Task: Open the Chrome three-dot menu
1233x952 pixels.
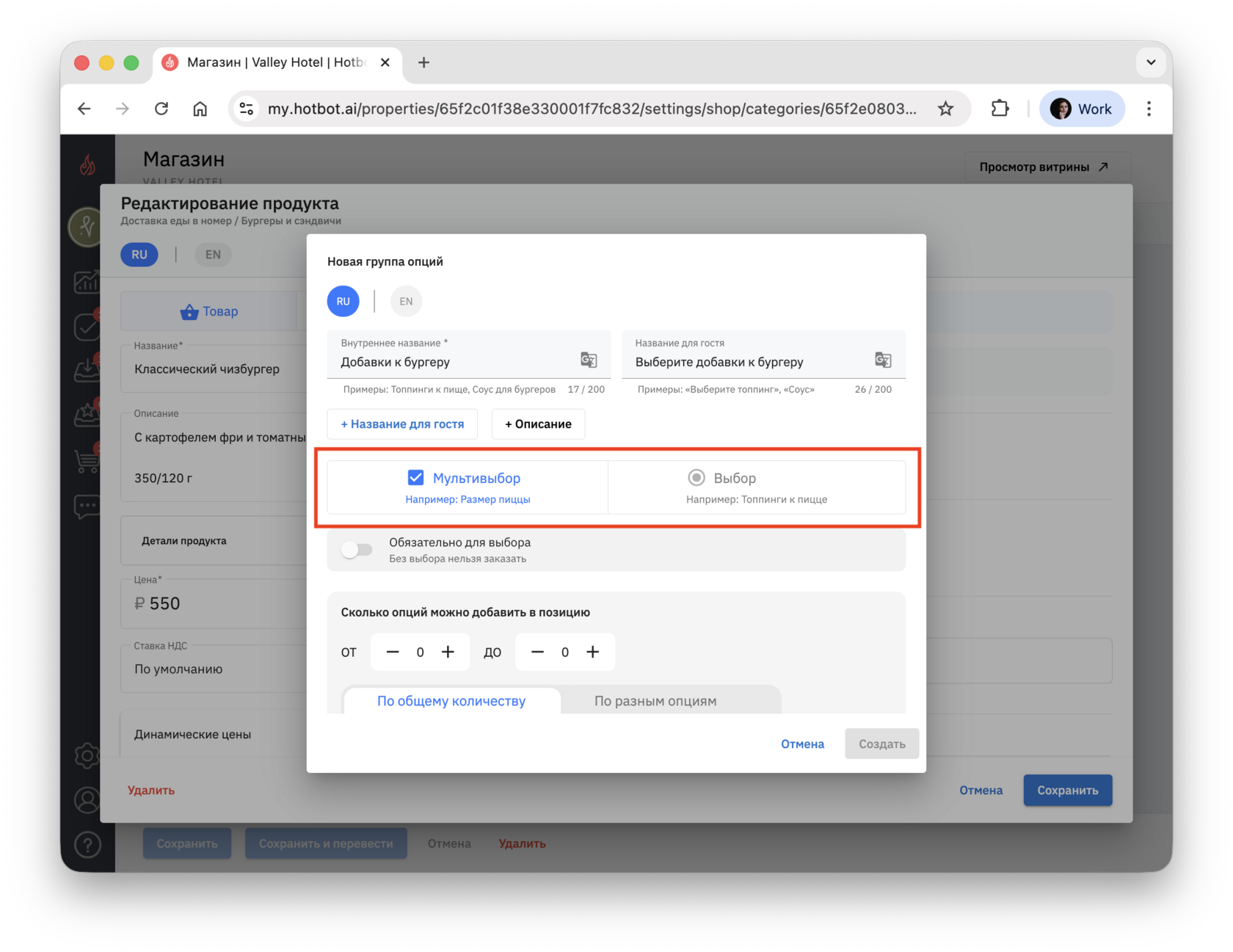Action: pos(1149,109)
